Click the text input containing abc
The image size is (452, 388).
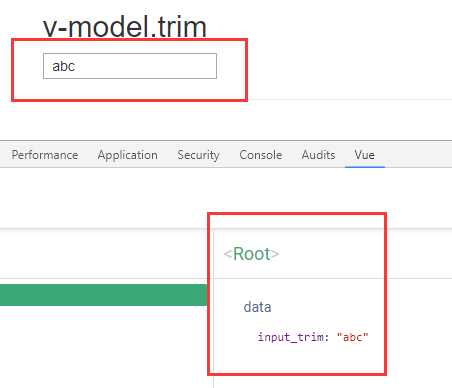tap(130, 66)
